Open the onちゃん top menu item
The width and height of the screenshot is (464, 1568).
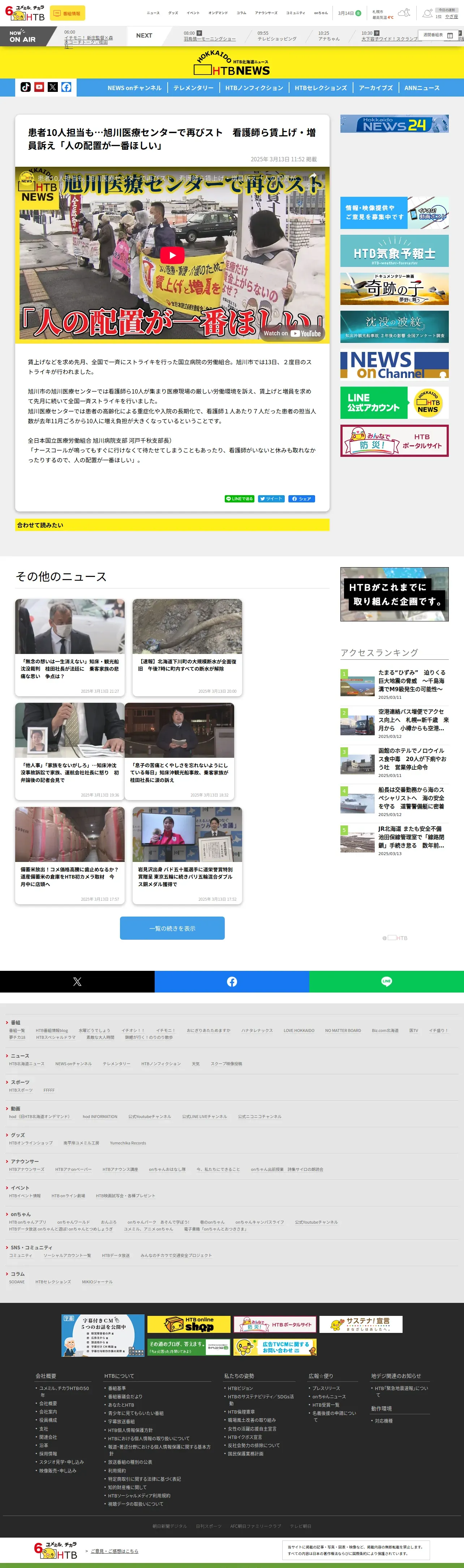pos(321,13)
